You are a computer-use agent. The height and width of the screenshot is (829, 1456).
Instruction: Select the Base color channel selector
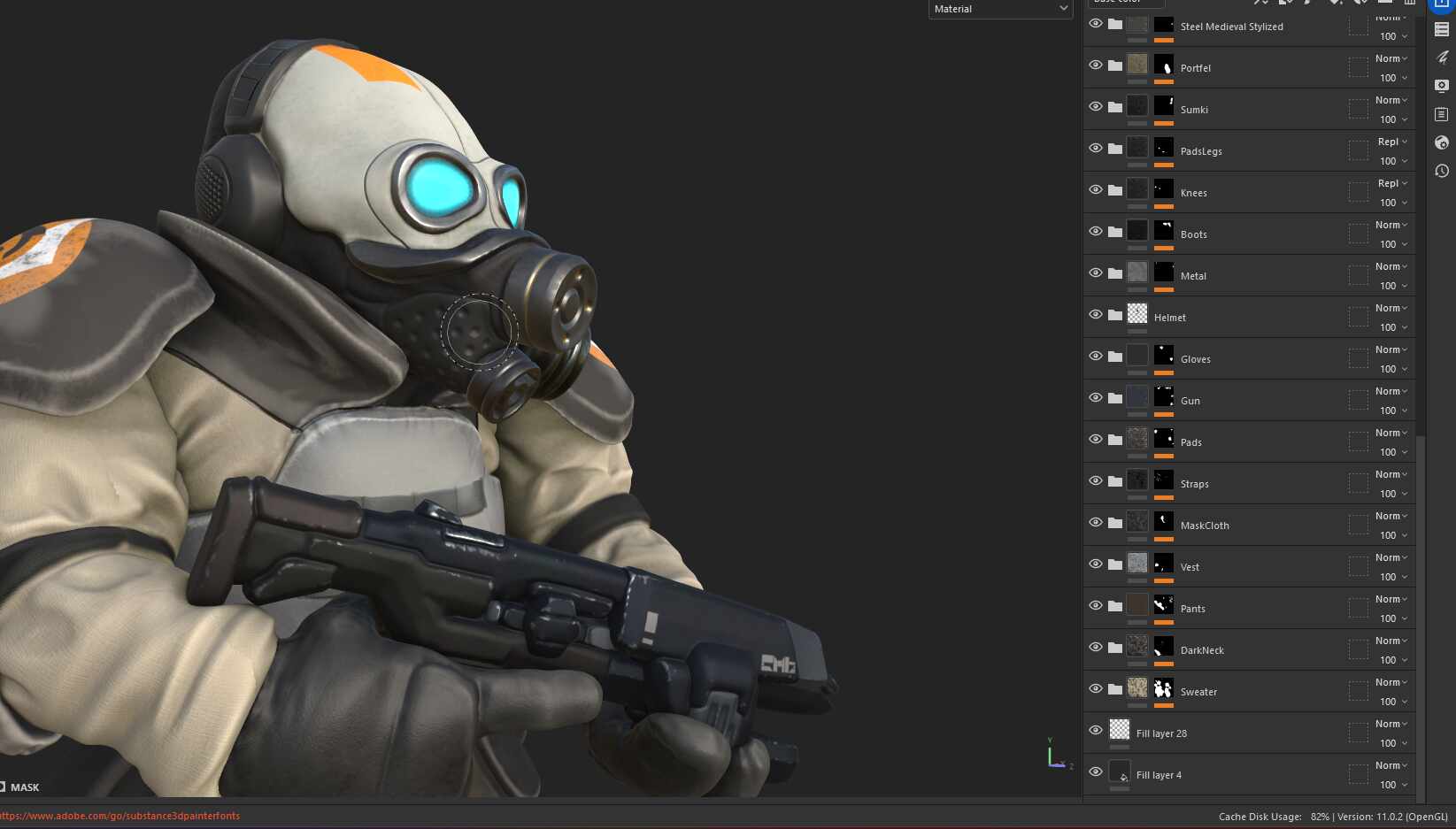tap(1126, 4)
